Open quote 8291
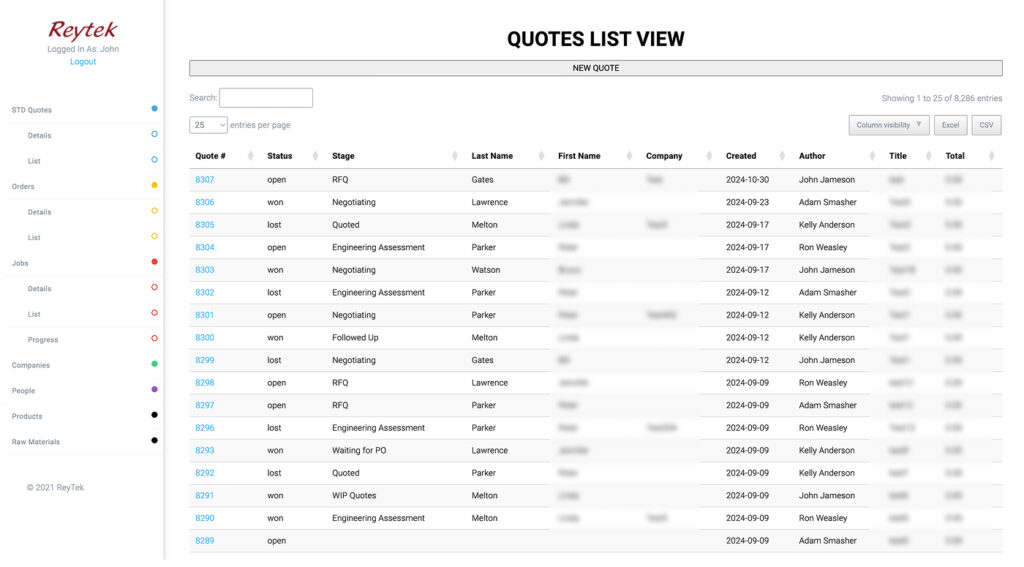Screen dimensions: 1024x567 [x=204, y=495]
